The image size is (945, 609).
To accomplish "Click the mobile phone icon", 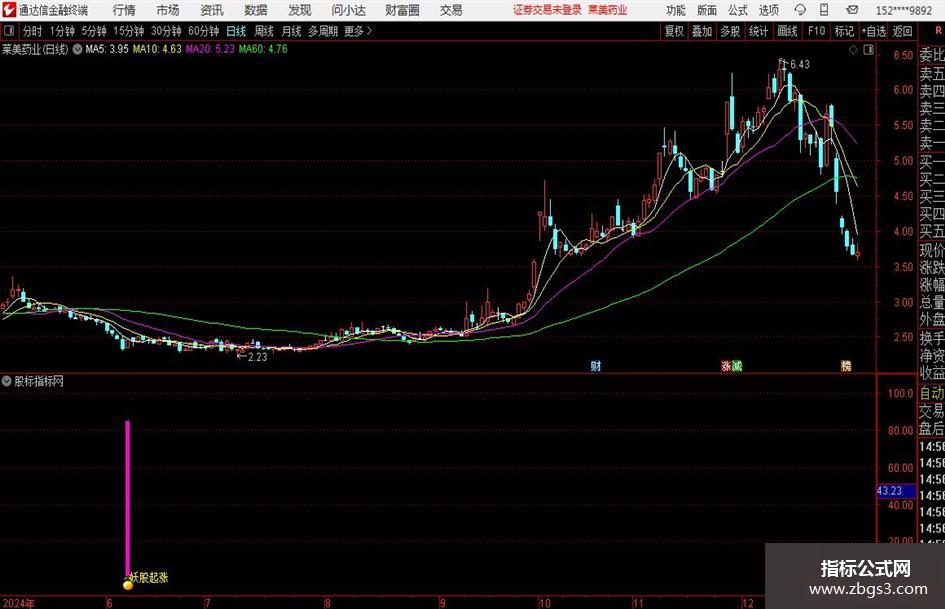I will [x=824, y=10].
